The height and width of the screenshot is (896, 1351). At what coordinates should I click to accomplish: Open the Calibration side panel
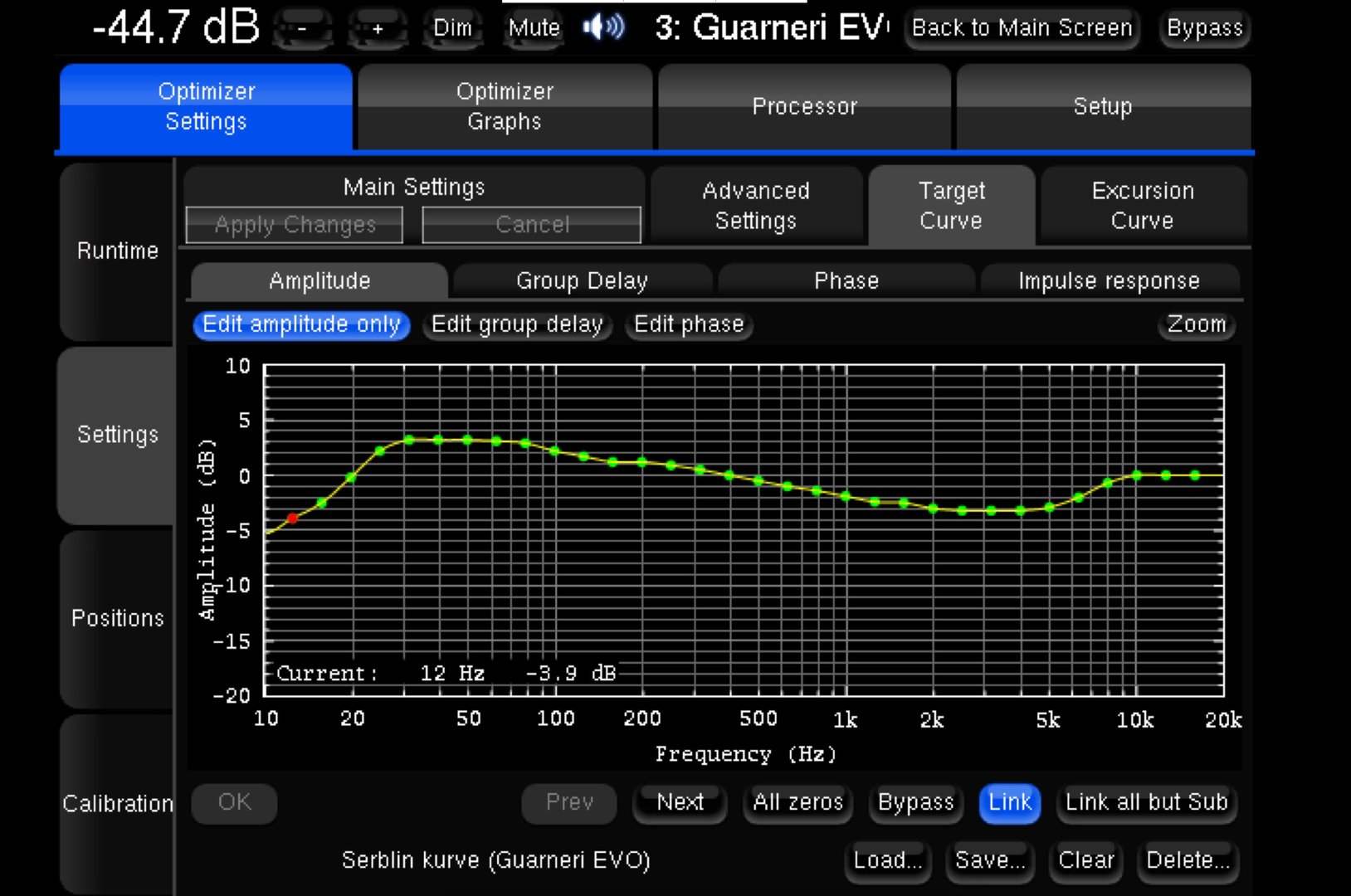click(x=117, y=803)
